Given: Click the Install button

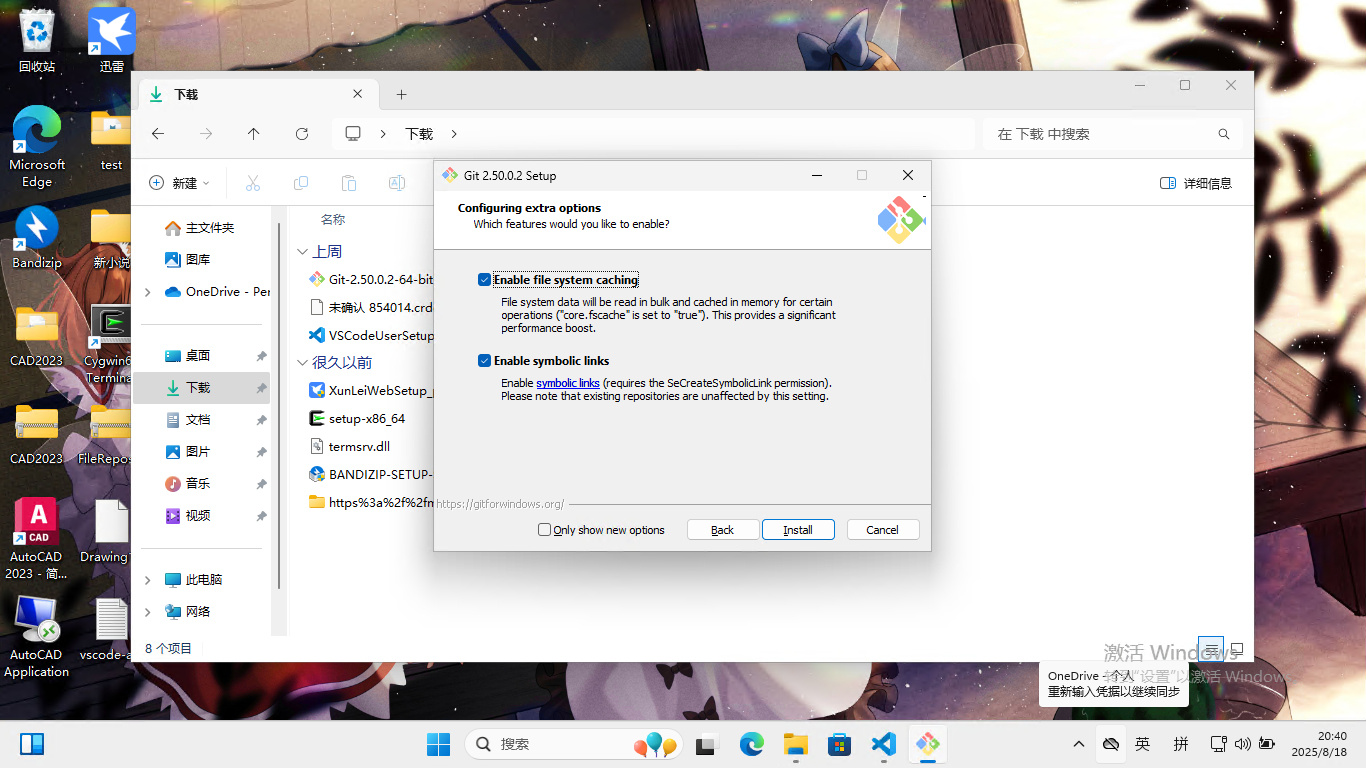Looking at the screenshot, I should 797,530.
